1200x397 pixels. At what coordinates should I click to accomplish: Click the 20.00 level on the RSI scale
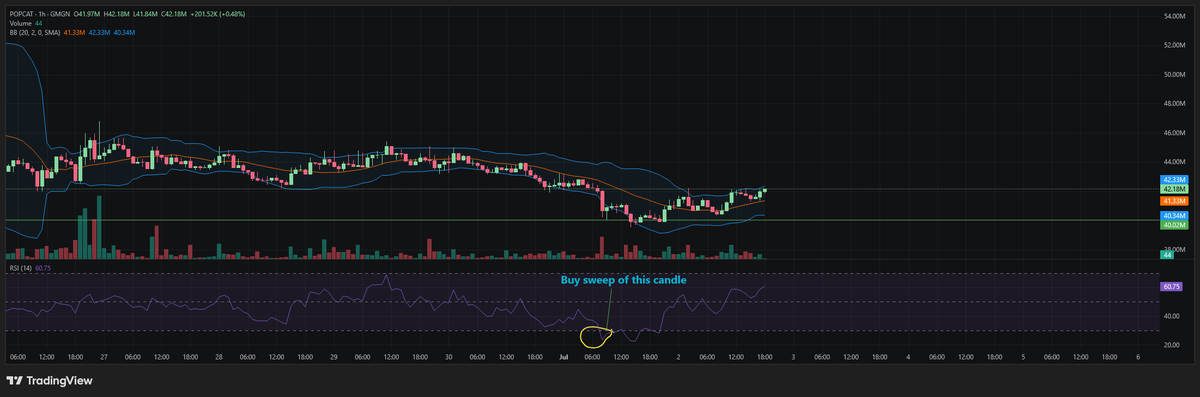(x=1171, y=345)
